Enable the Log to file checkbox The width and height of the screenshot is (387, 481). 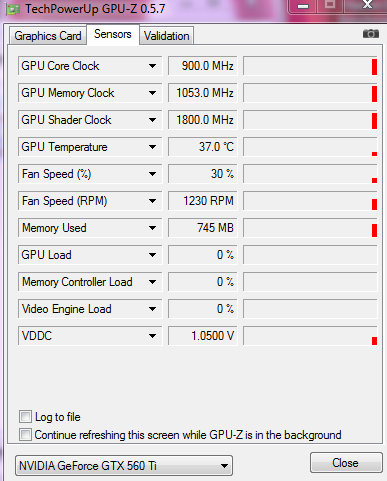25,417
